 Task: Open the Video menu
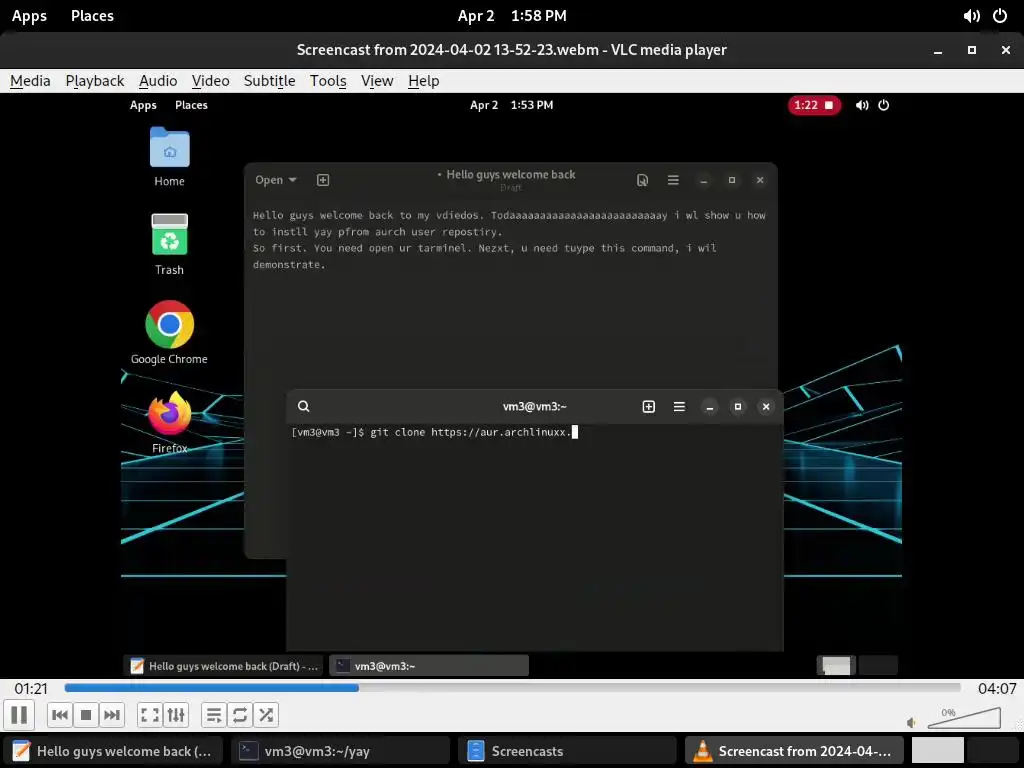(210, 81)
